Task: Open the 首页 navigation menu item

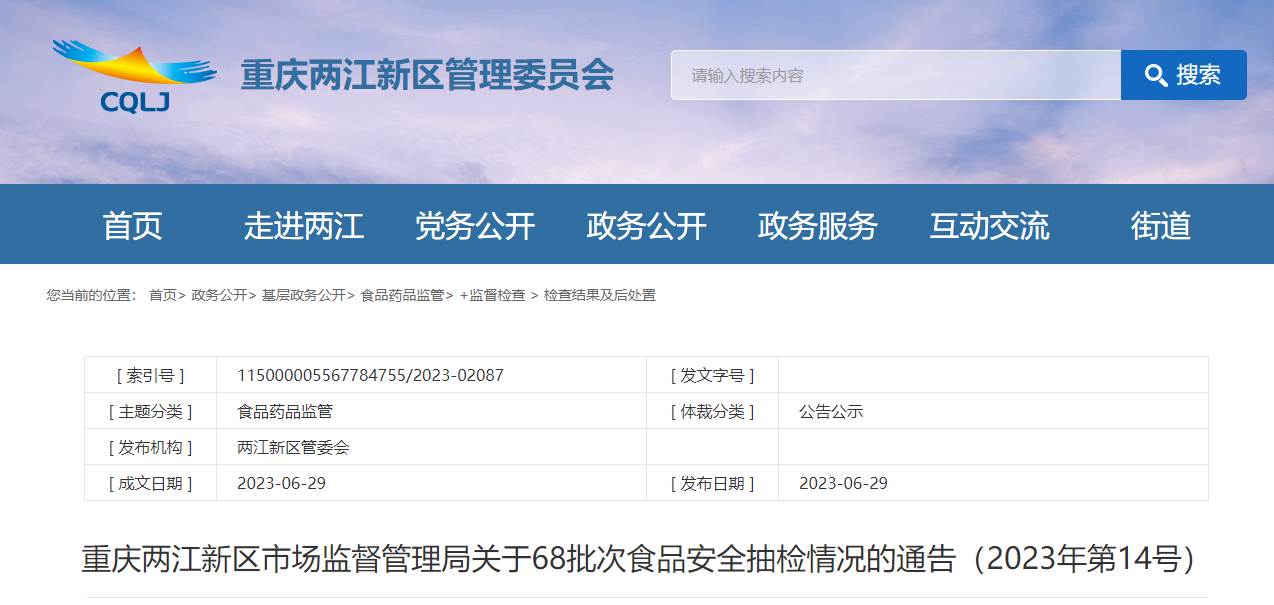Action: 132,226
